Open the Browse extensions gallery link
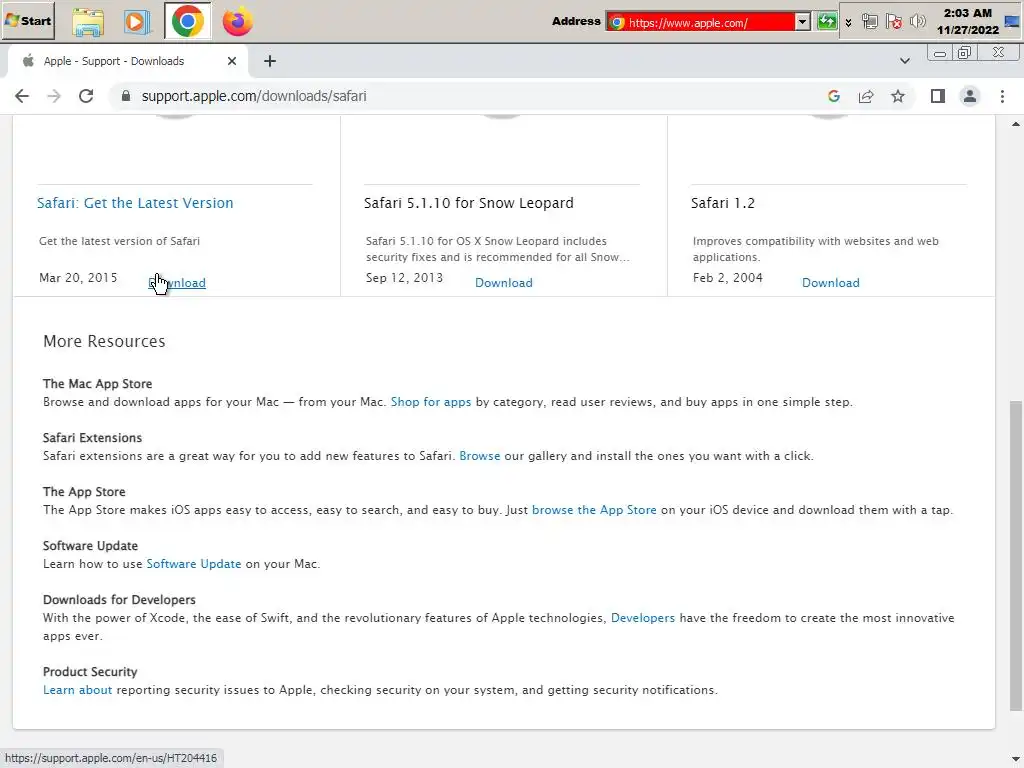 point(479,456)
